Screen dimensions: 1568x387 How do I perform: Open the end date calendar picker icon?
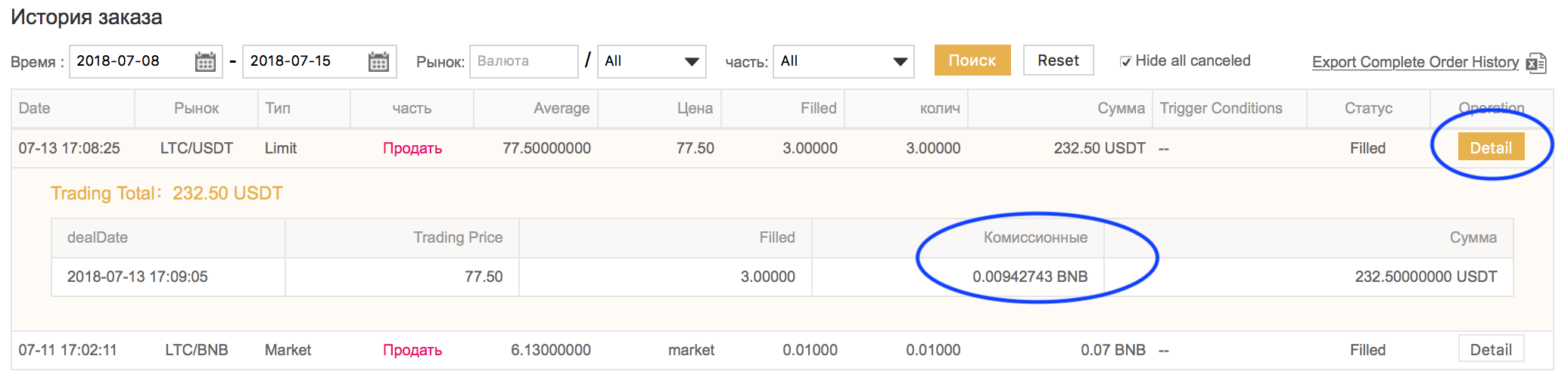(x=378, y=62)
